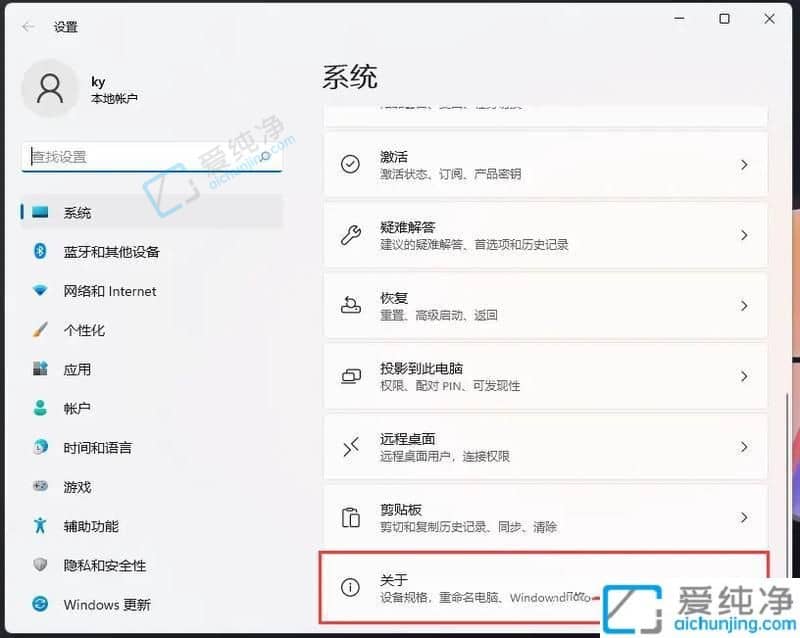Click the shield icon for 隐私和安全性
Image resolution: width=800 pixels, height=638 pixels.
point(38,565)
